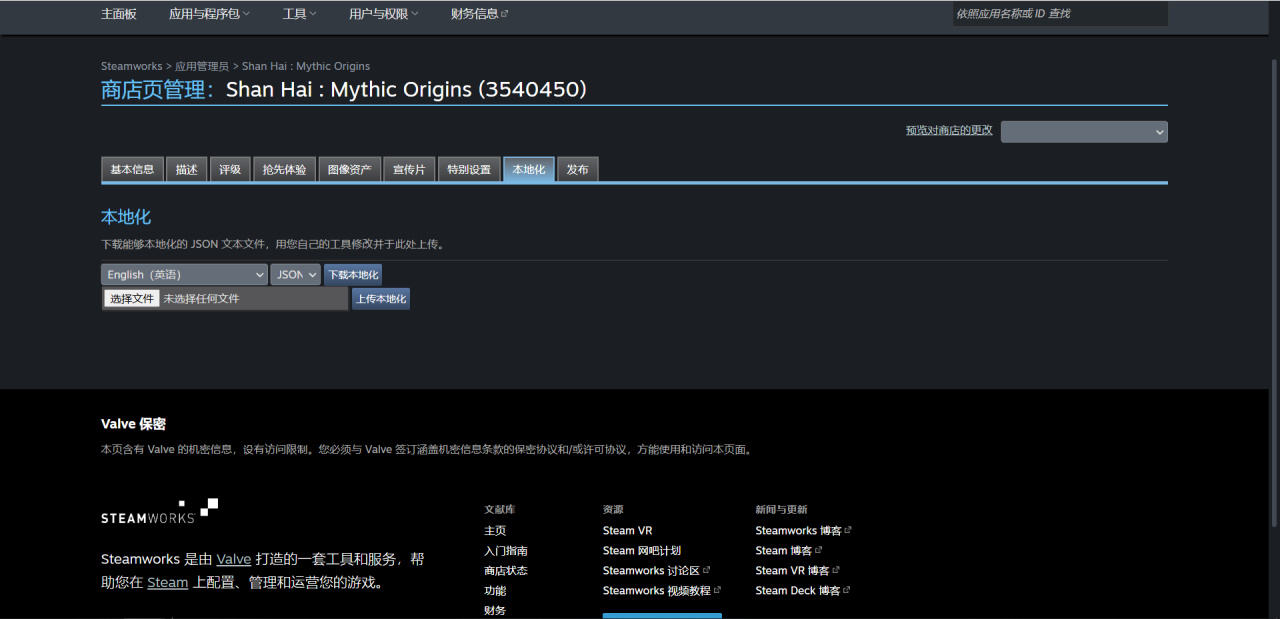Viewport: 1280px width, 619px height.
Task: Open the Steam VR 博客 news link
Action: pos(798,570)
